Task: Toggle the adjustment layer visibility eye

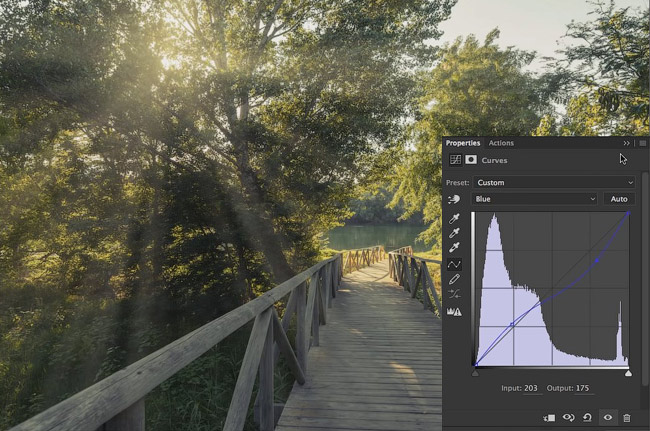Action: 608,418
